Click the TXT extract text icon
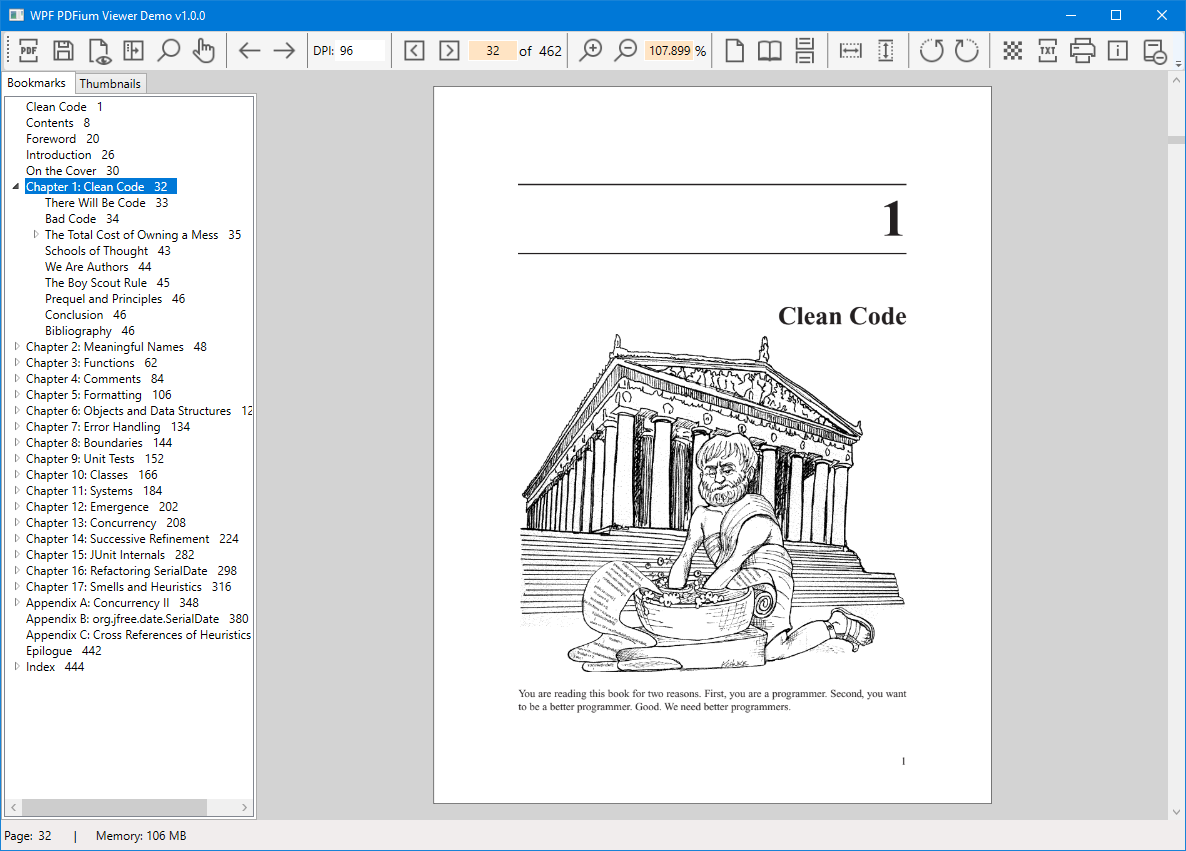The image size is (1186, 851). pyautogui.click(x=1048, y=51)
